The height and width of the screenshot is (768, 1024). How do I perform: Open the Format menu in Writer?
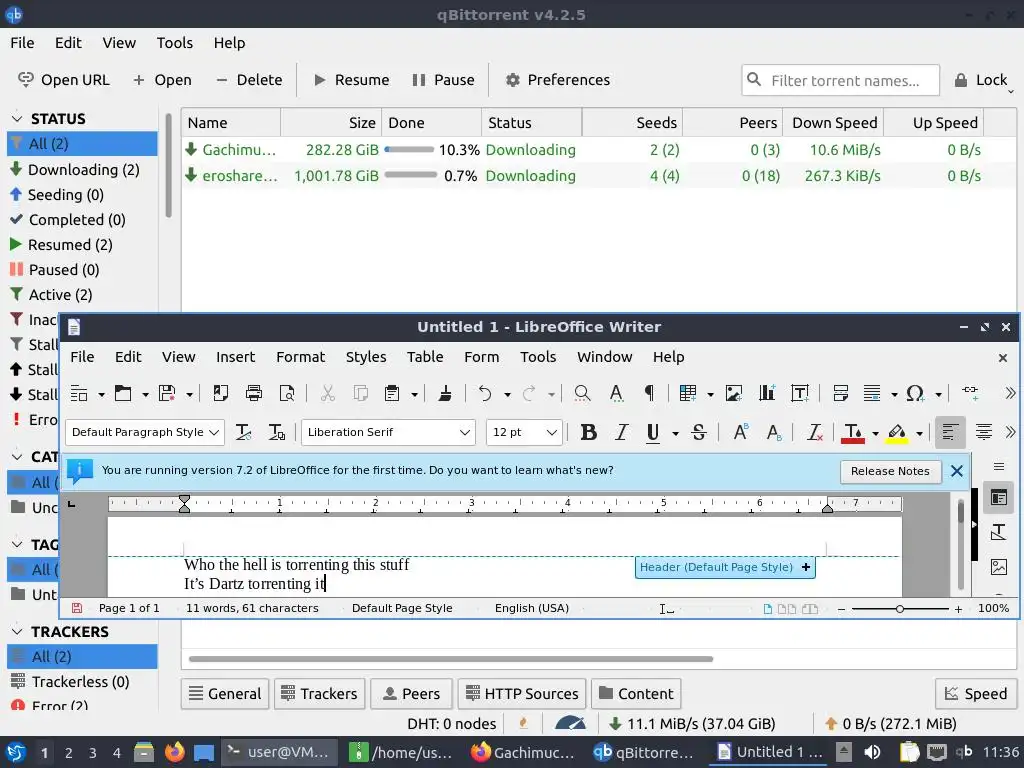point(300,357)
